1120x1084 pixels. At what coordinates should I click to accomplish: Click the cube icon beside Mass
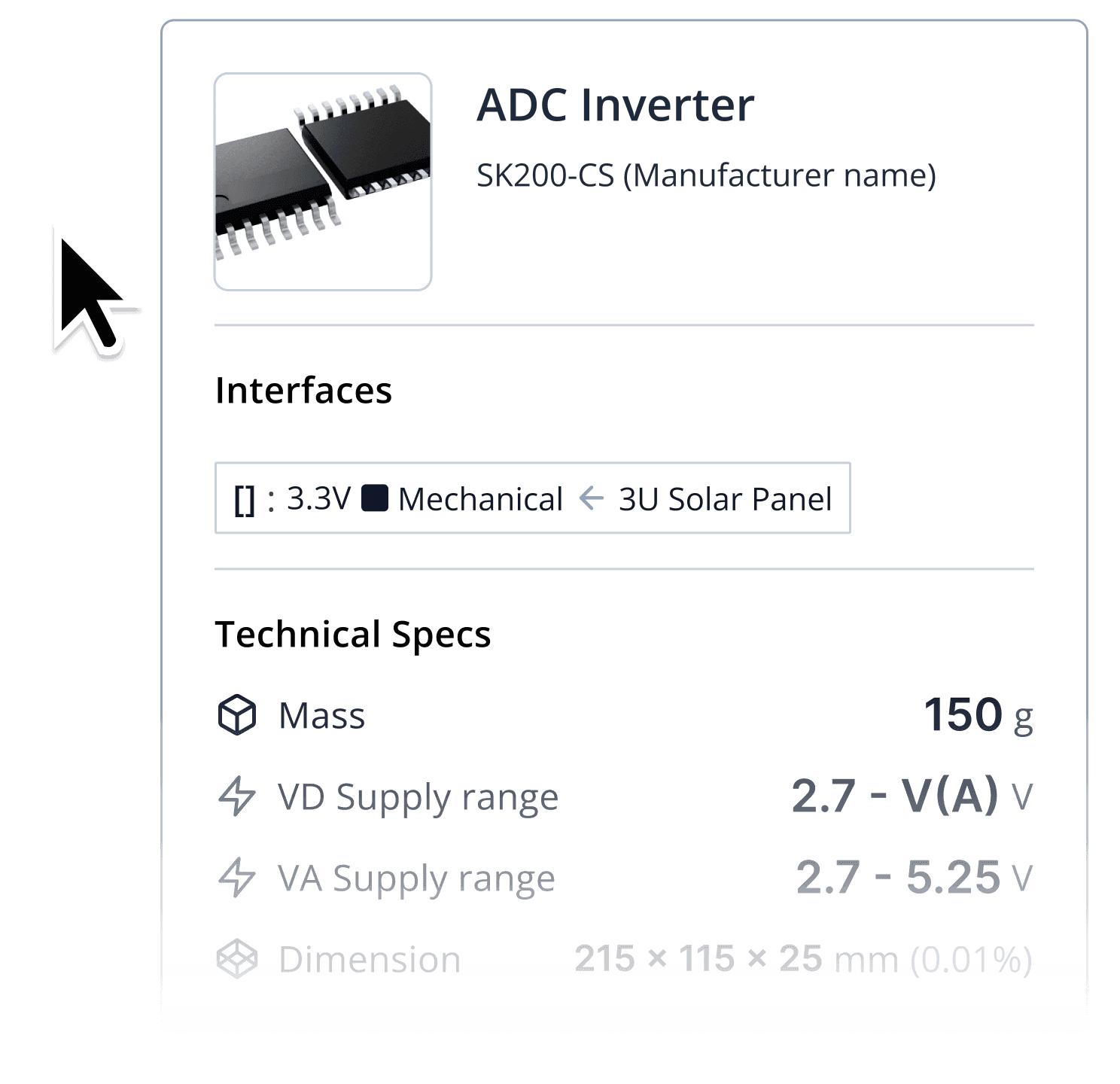tap(237, 715)
